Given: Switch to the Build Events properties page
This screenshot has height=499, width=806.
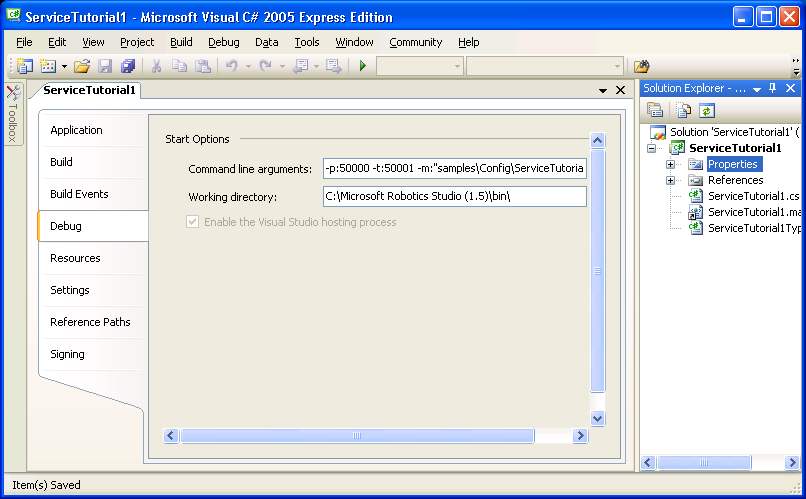Looking at the screenshot, I should [79, 194].
